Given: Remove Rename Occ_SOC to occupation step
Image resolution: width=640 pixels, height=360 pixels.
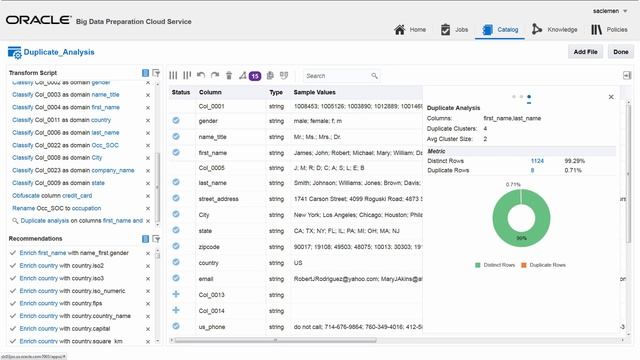Looking at the screenshot, I should tap(148, 209).
